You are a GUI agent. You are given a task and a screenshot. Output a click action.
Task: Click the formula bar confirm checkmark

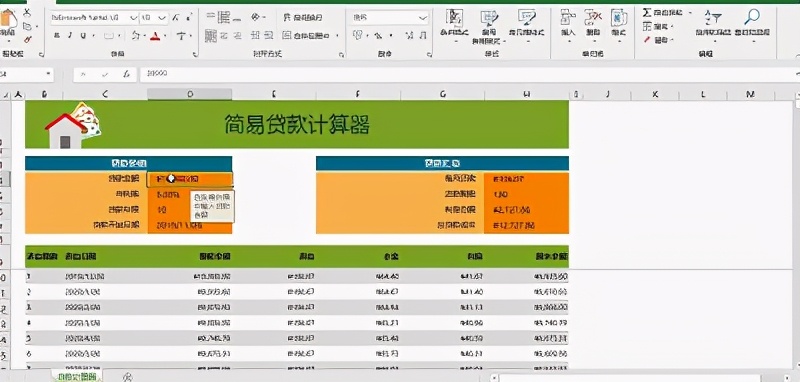point(105,74)
